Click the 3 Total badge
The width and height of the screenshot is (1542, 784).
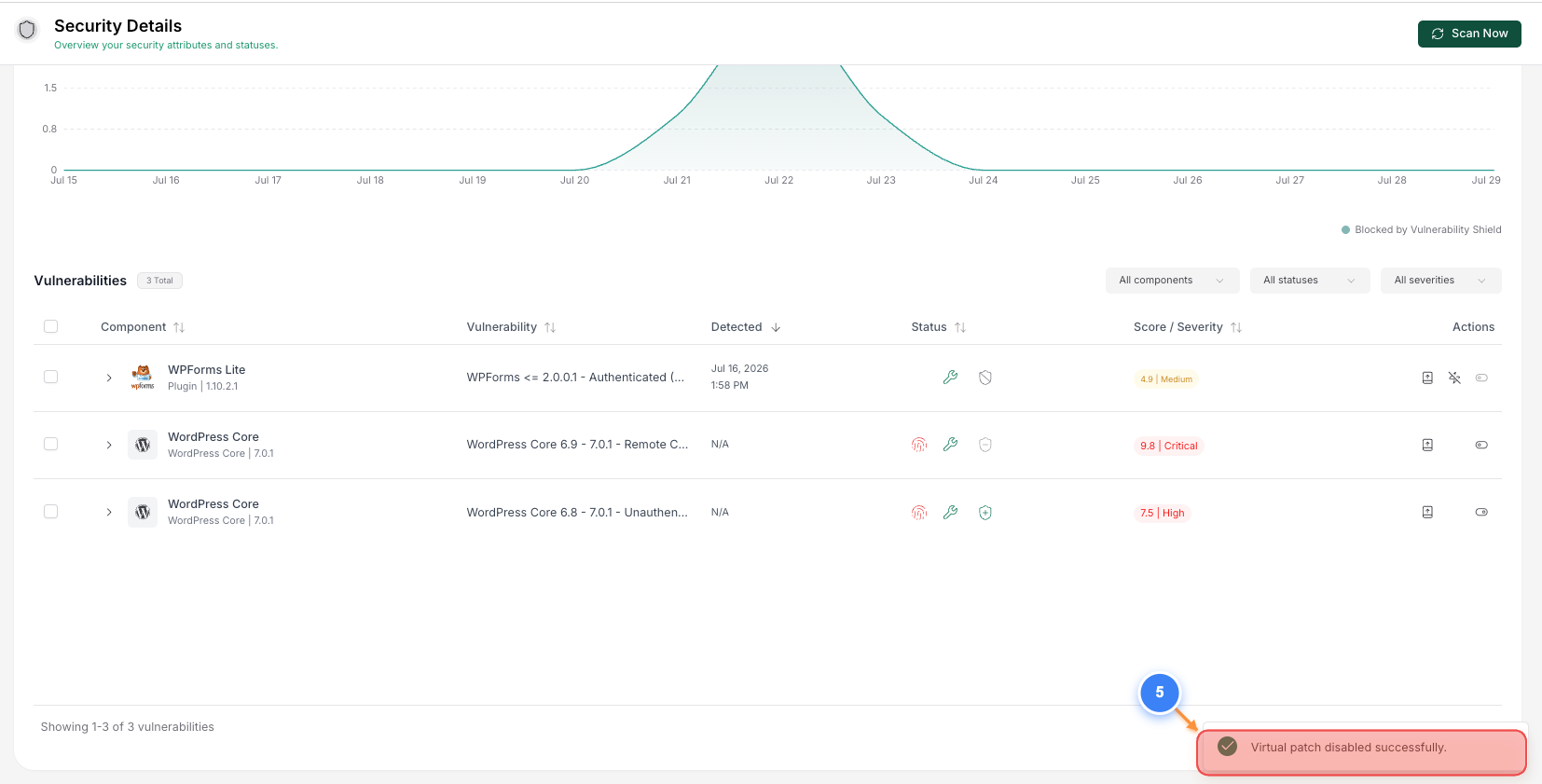159,281
